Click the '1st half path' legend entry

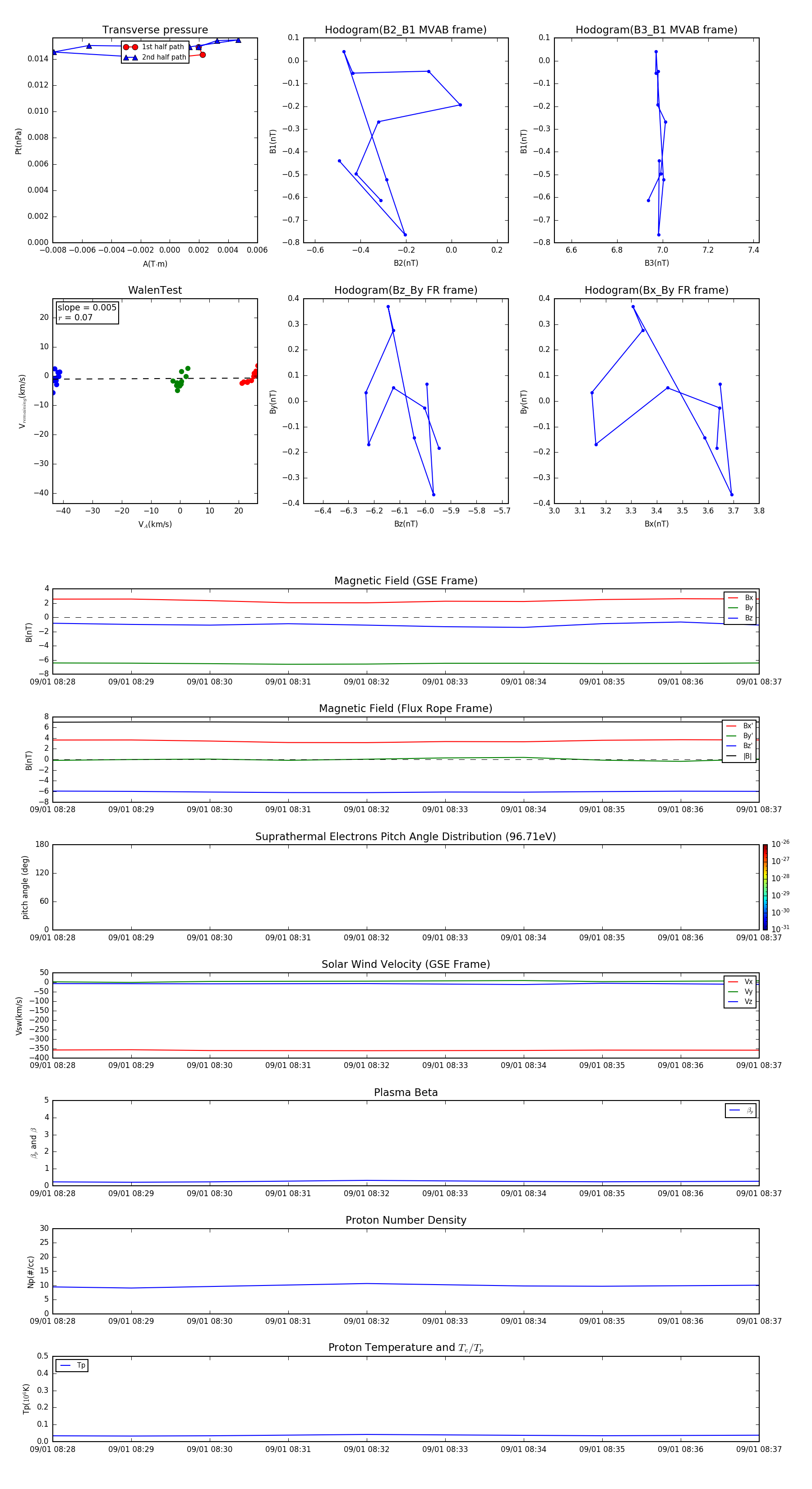[154, 47]
